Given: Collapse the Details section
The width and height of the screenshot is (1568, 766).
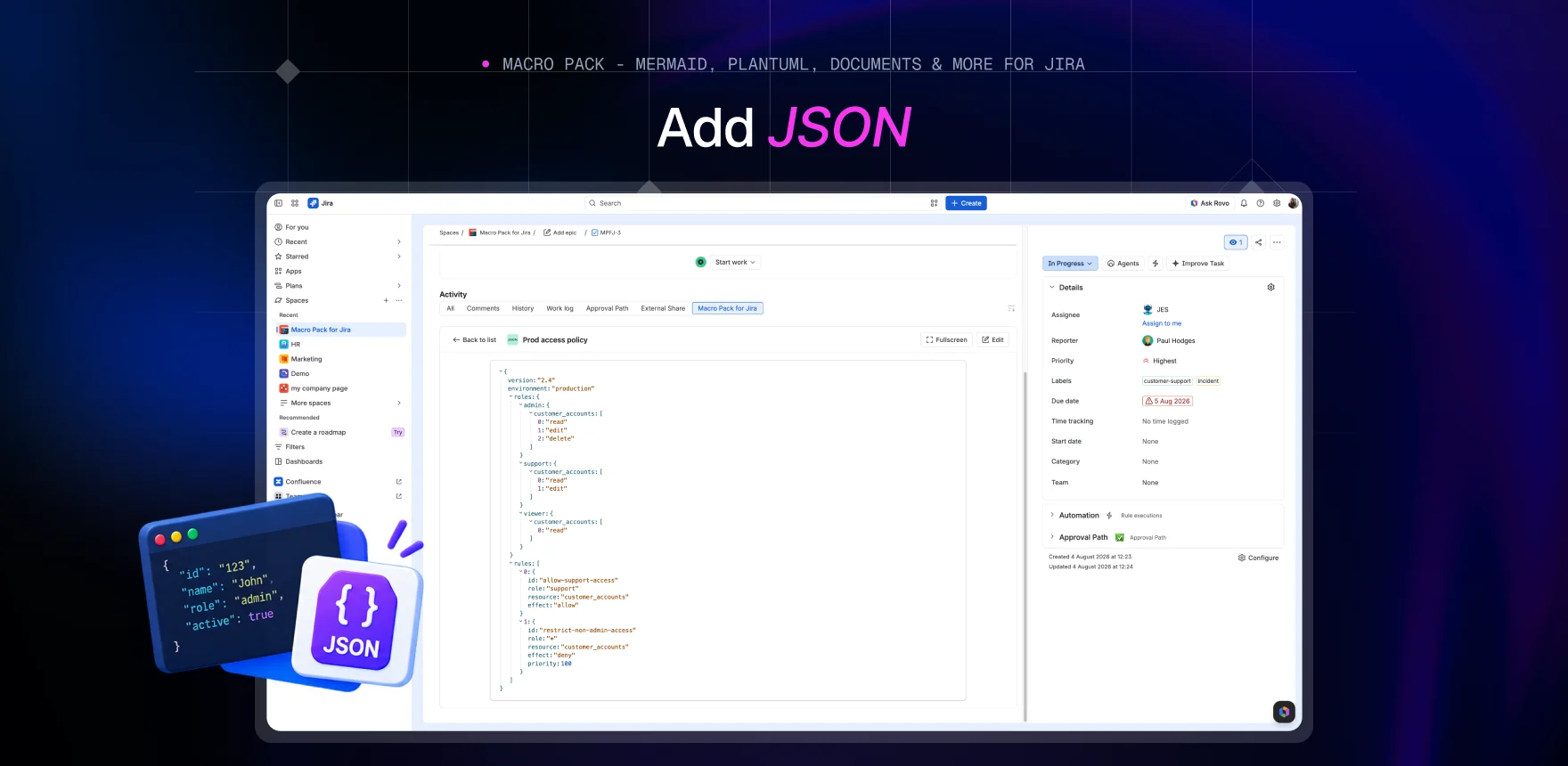Looking at the screenshot, I should pos(1052,288).
